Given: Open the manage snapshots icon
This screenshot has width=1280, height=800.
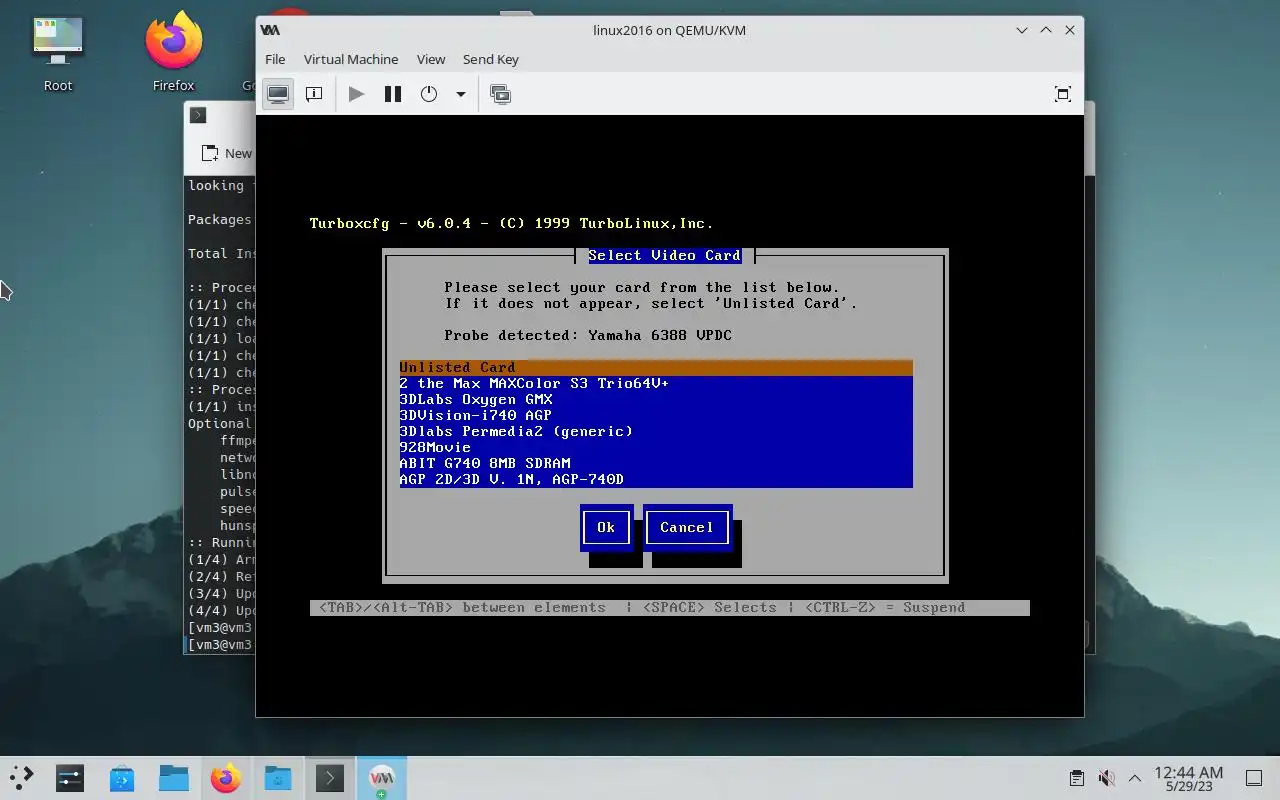Looking at the screenshot, I should [x=501, y=94].
